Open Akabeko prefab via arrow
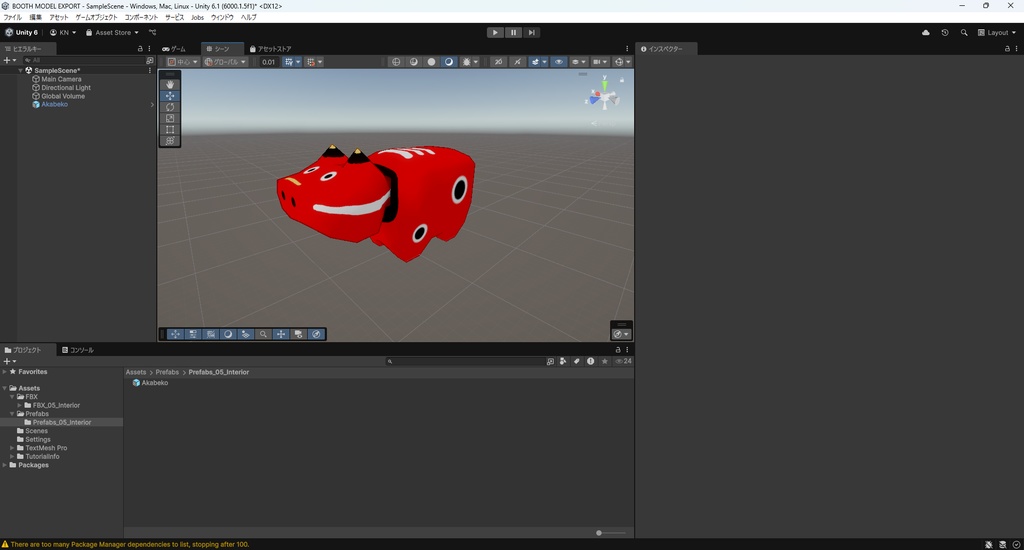 click(x=152, y=105)
